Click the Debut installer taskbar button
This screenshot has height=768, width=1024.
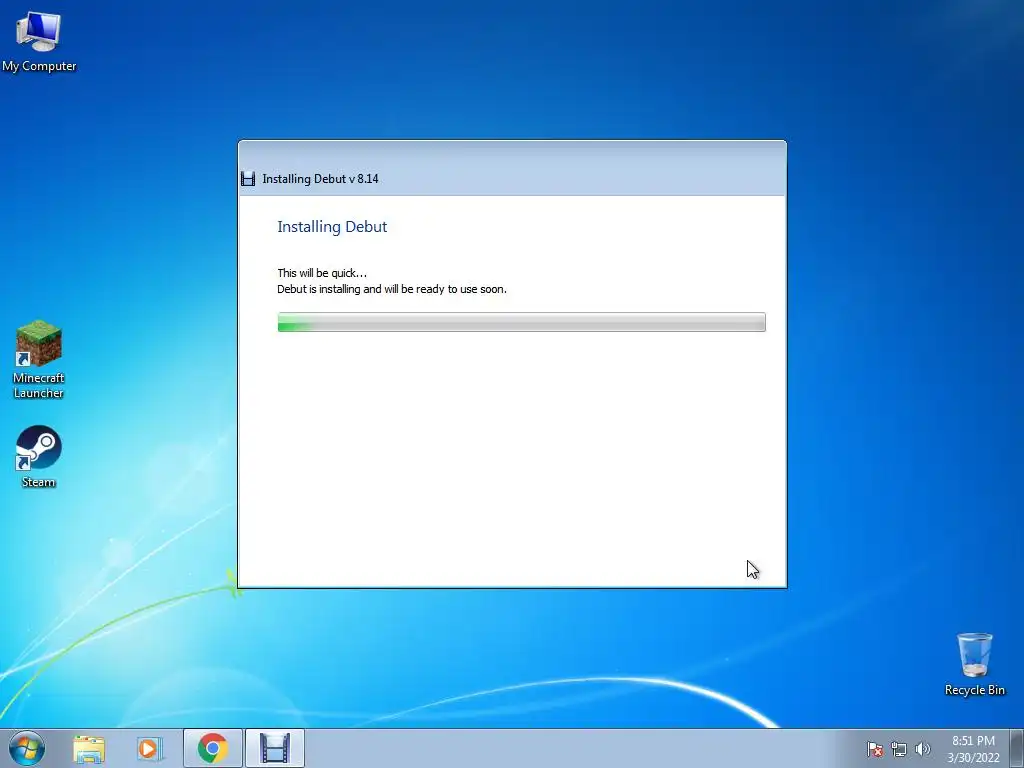(x=275, y=748)
